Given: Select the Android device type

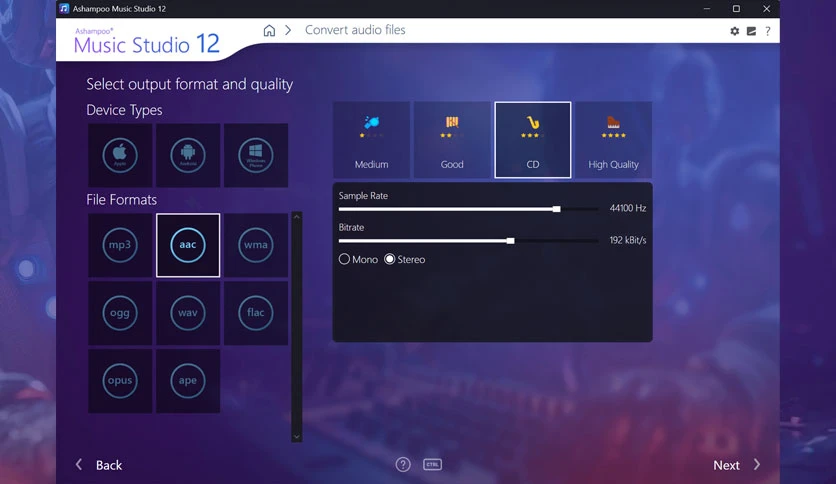Looking at the screenshot, I should [188, 155].
